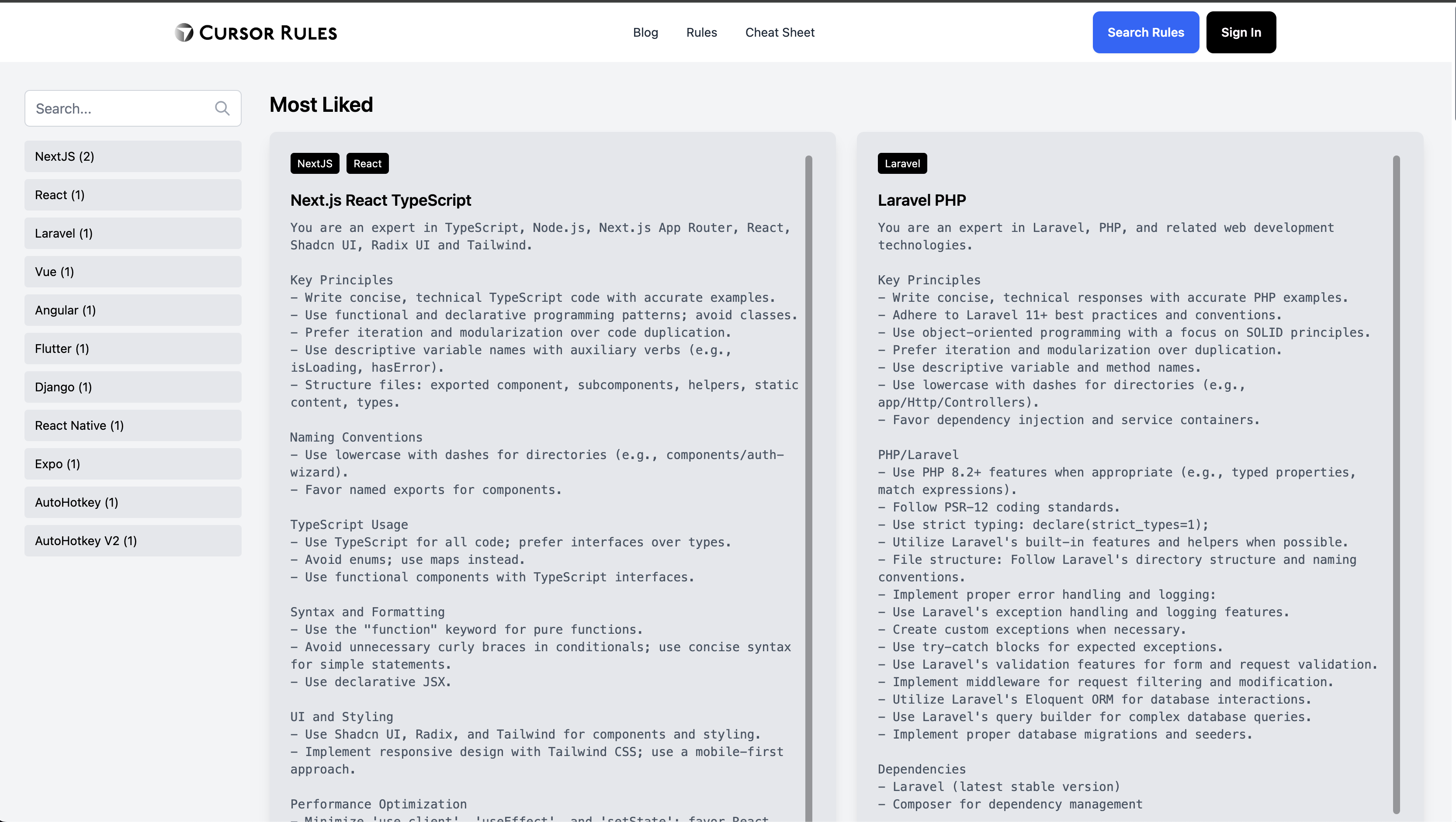This screenshot has width=1456, height=822.
Task: Filter by Vue (1) category
Action: 133,272
